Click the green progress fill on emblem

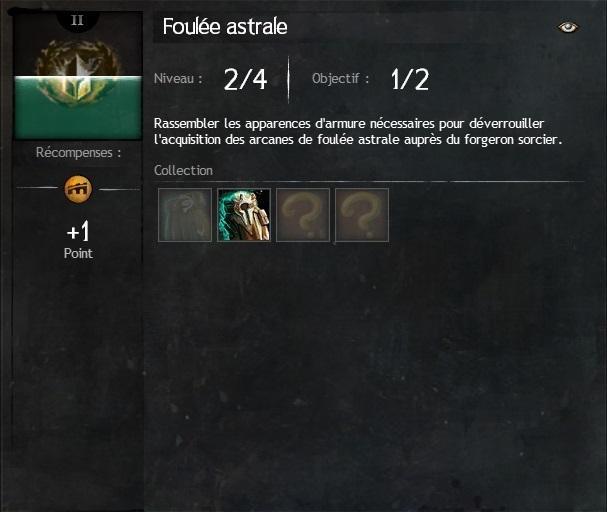[x=78, y=107]
